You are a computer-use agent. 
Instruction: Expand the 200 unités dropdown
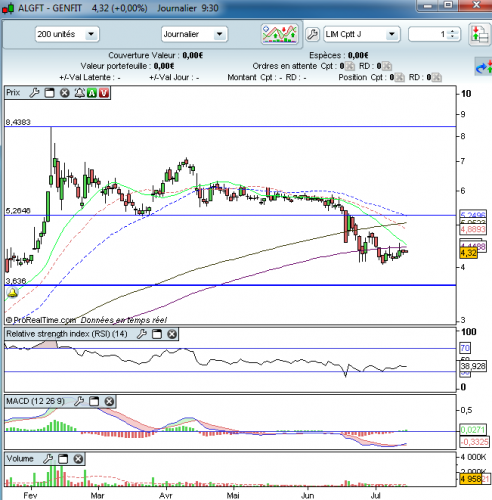[x=91, y=34]
